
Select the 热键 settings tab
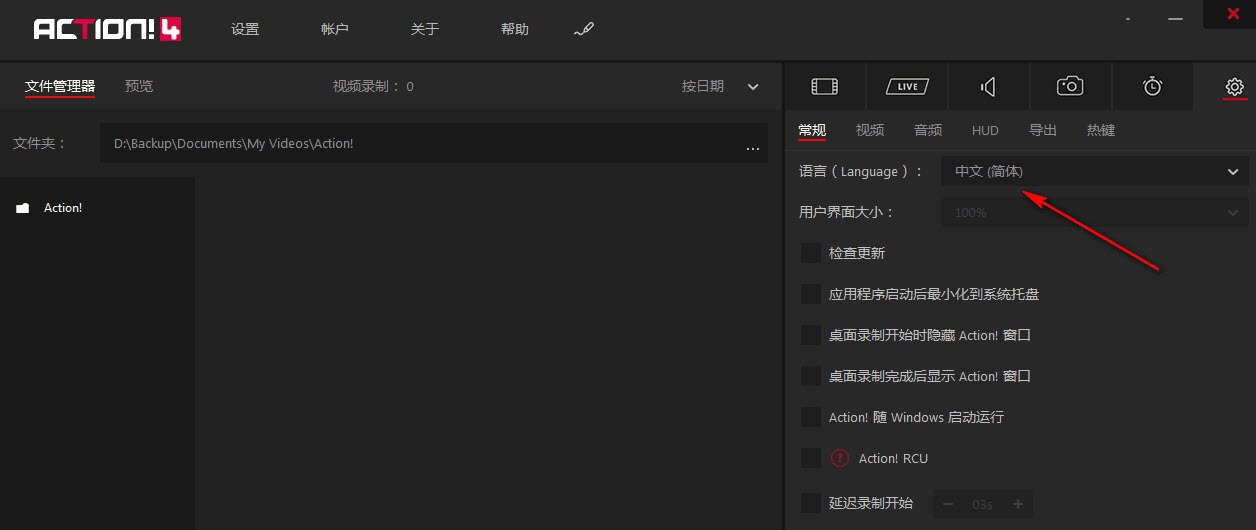(1101, 130)
